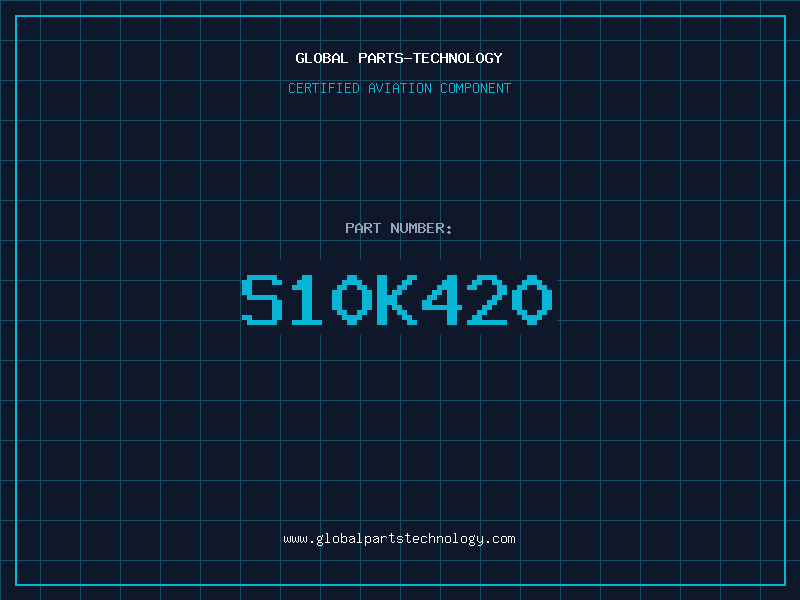Click the word PARTS-TECHNOLOGY in the header
Screen dimensions: 800x600
[430, 58]
